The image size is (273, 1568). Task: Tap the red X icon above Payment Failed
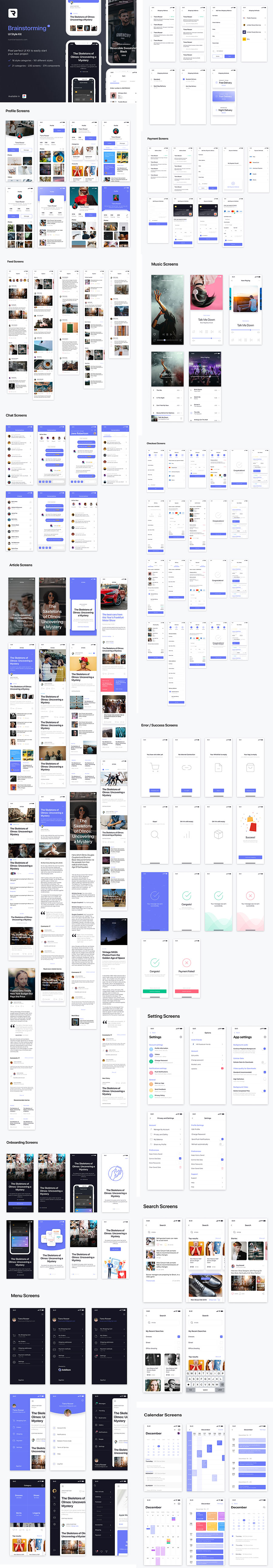click(x=187, y=962)
